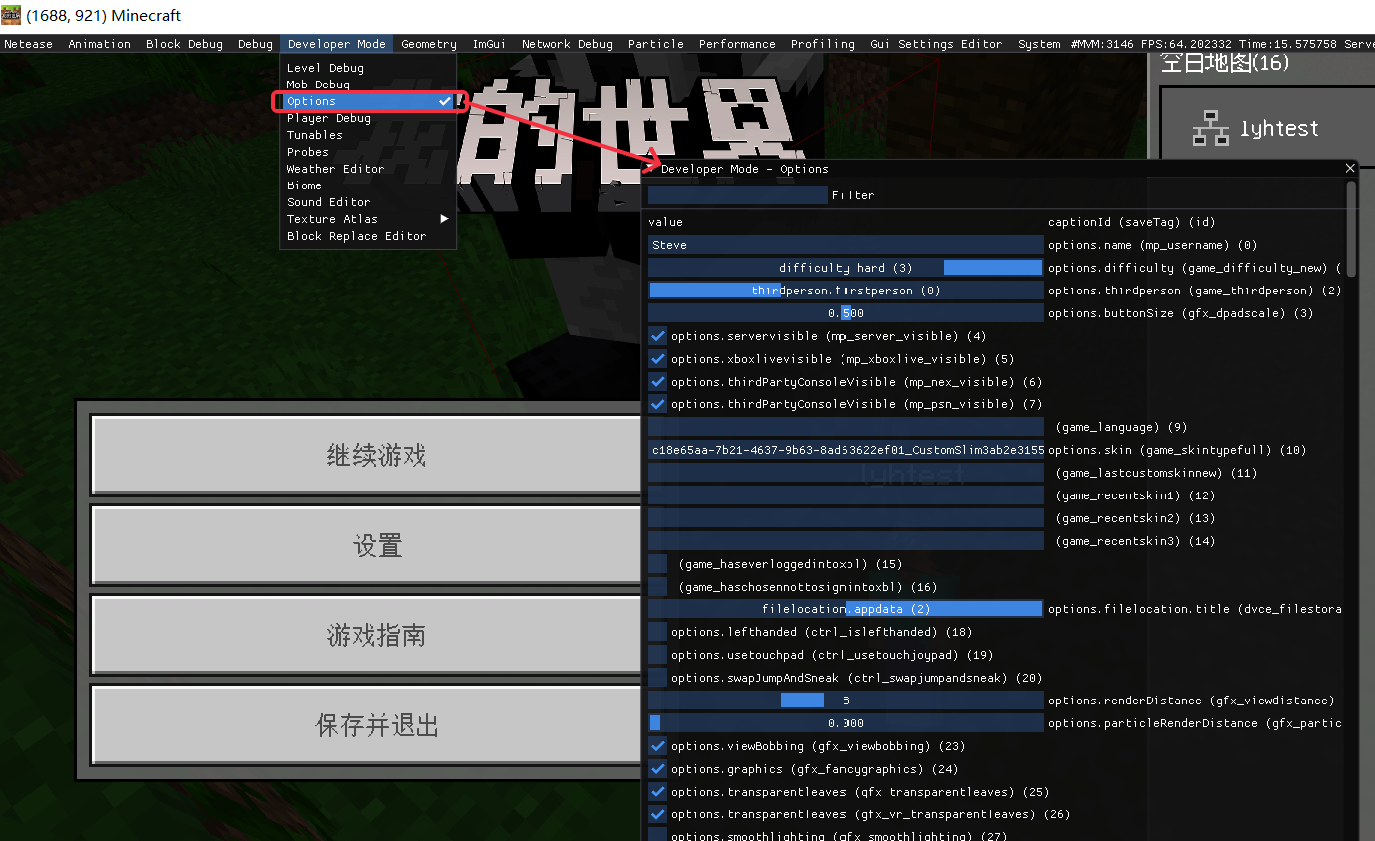Screen dimensions: 1375x841
Task: Adjust the renderDistance slider
Action: point(845,700)
